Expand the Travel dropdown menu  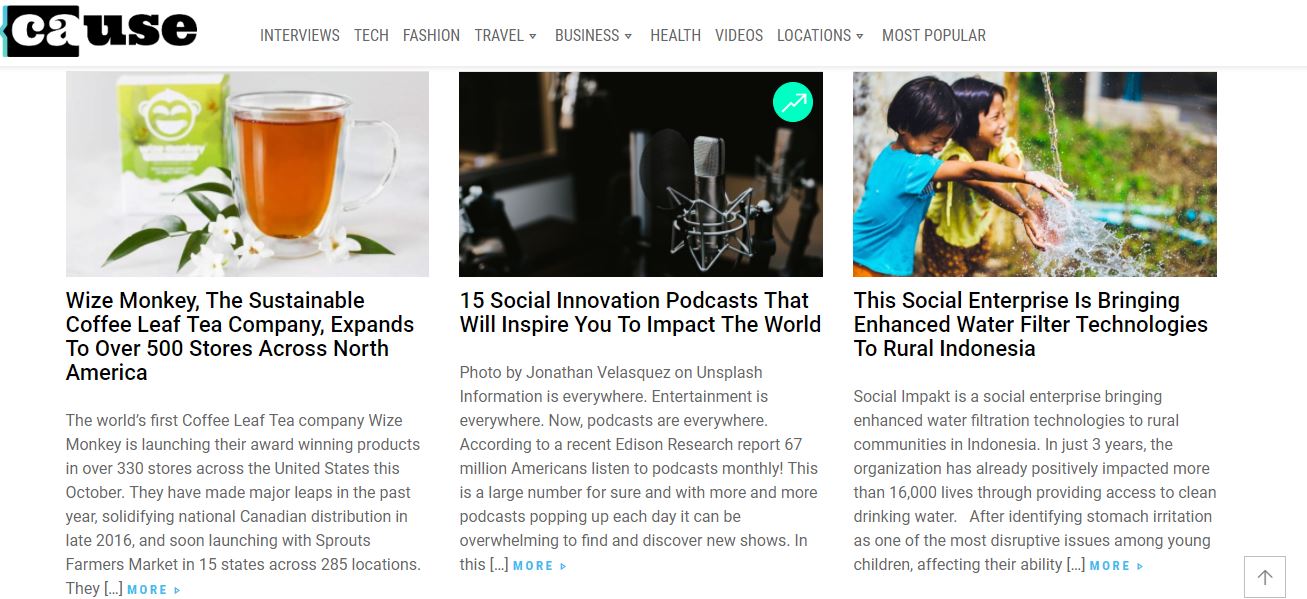point(506,35)
